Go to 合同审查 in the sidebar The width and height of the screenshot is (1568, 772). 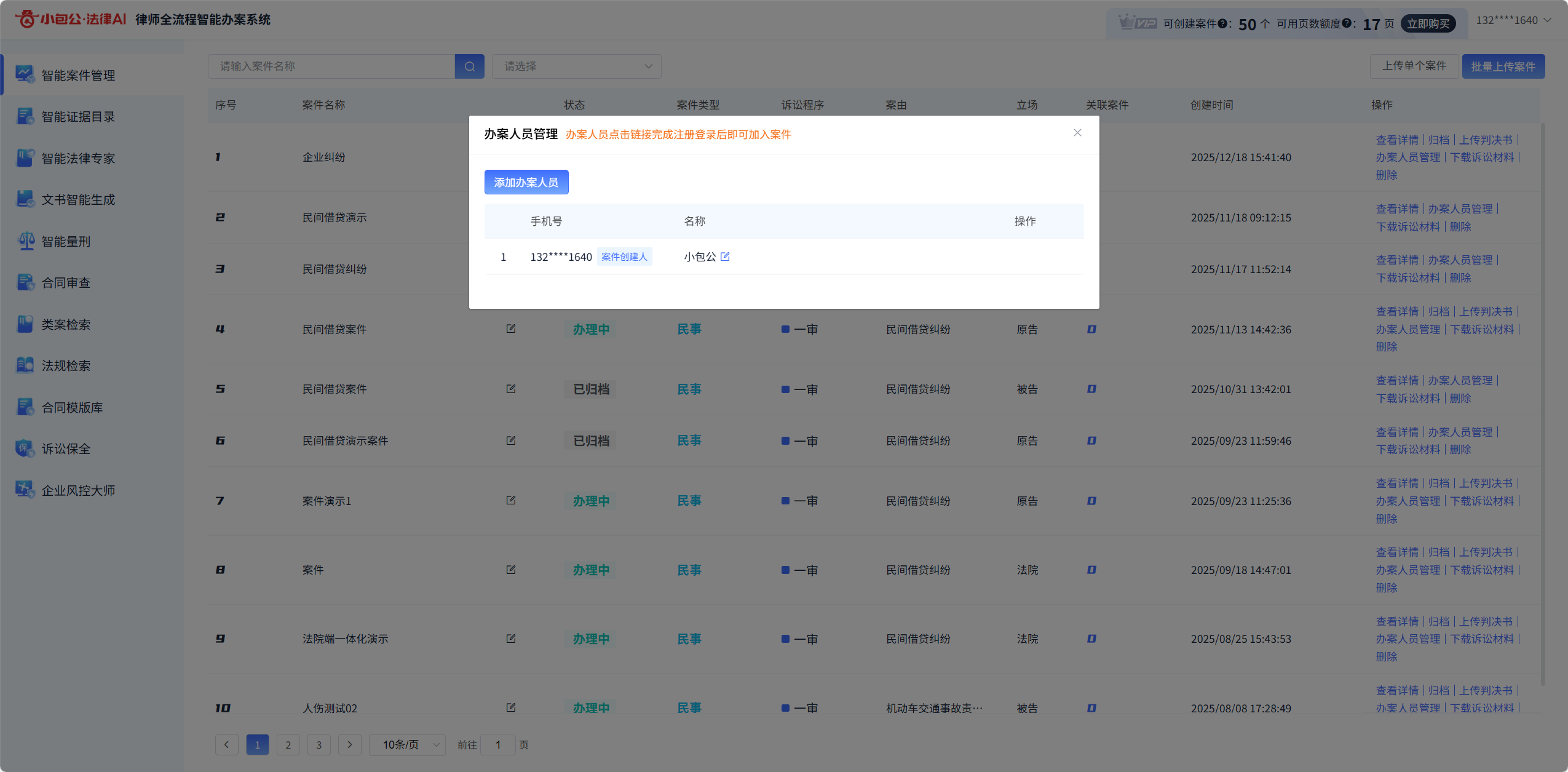tap(66, 283)
